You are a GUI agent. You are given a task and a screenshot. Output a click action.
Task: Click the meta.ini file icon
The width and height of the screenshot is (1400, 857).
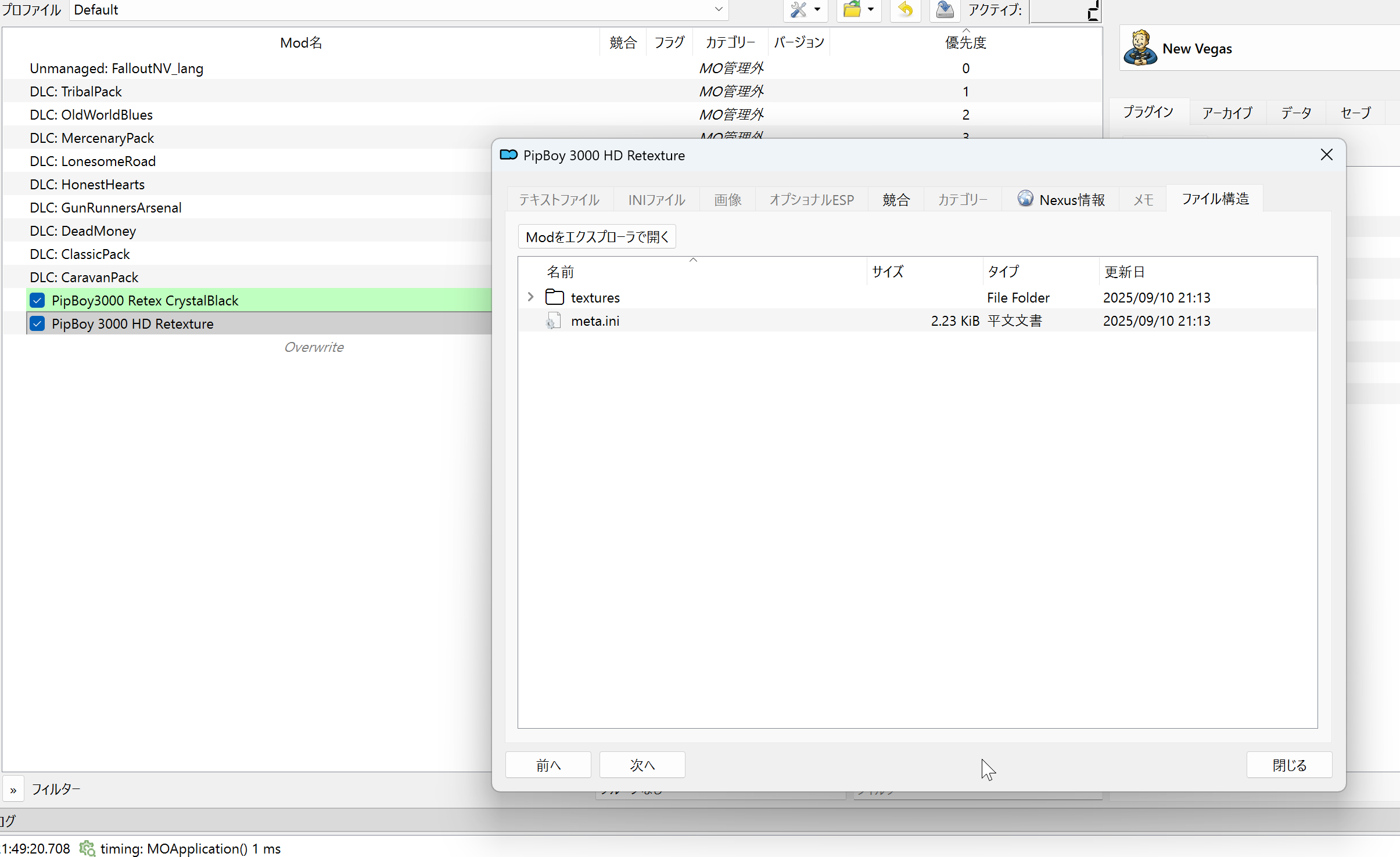click(x=554, y=321)
